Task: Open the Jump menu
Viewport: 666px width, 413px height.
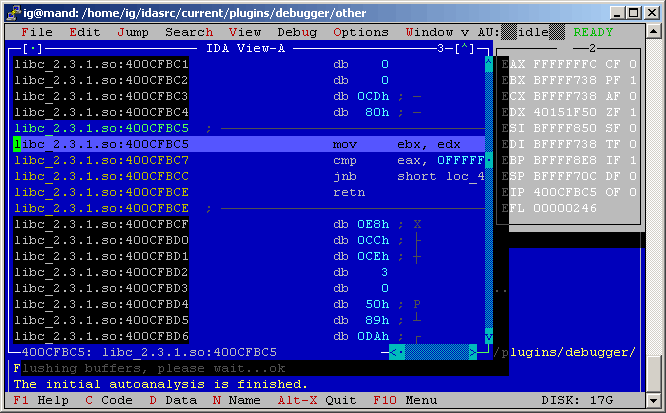Action: pyautogui.click(x=133, y=32)
